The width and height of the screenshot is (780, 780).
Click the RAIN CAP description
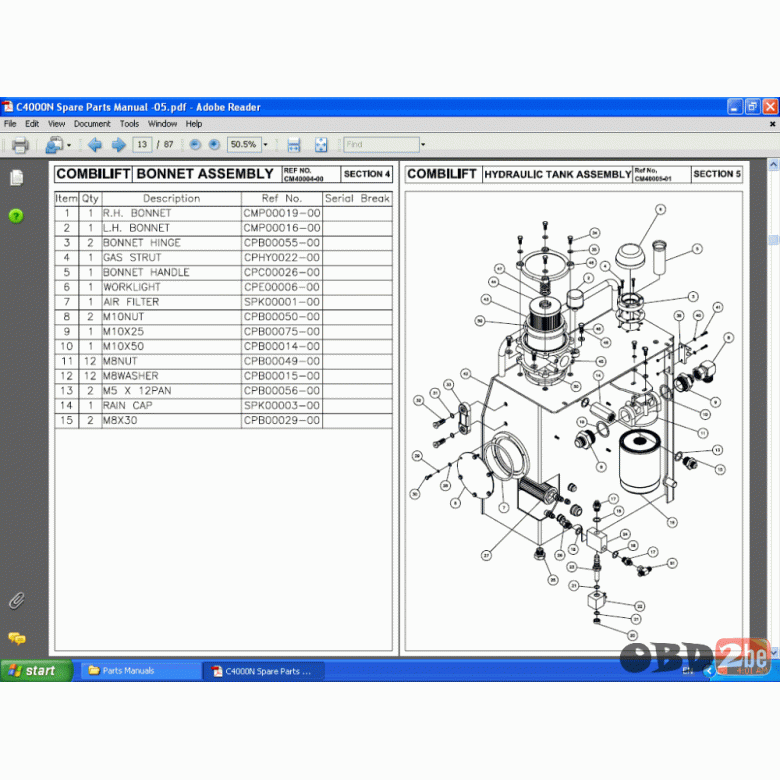[127, 405]
